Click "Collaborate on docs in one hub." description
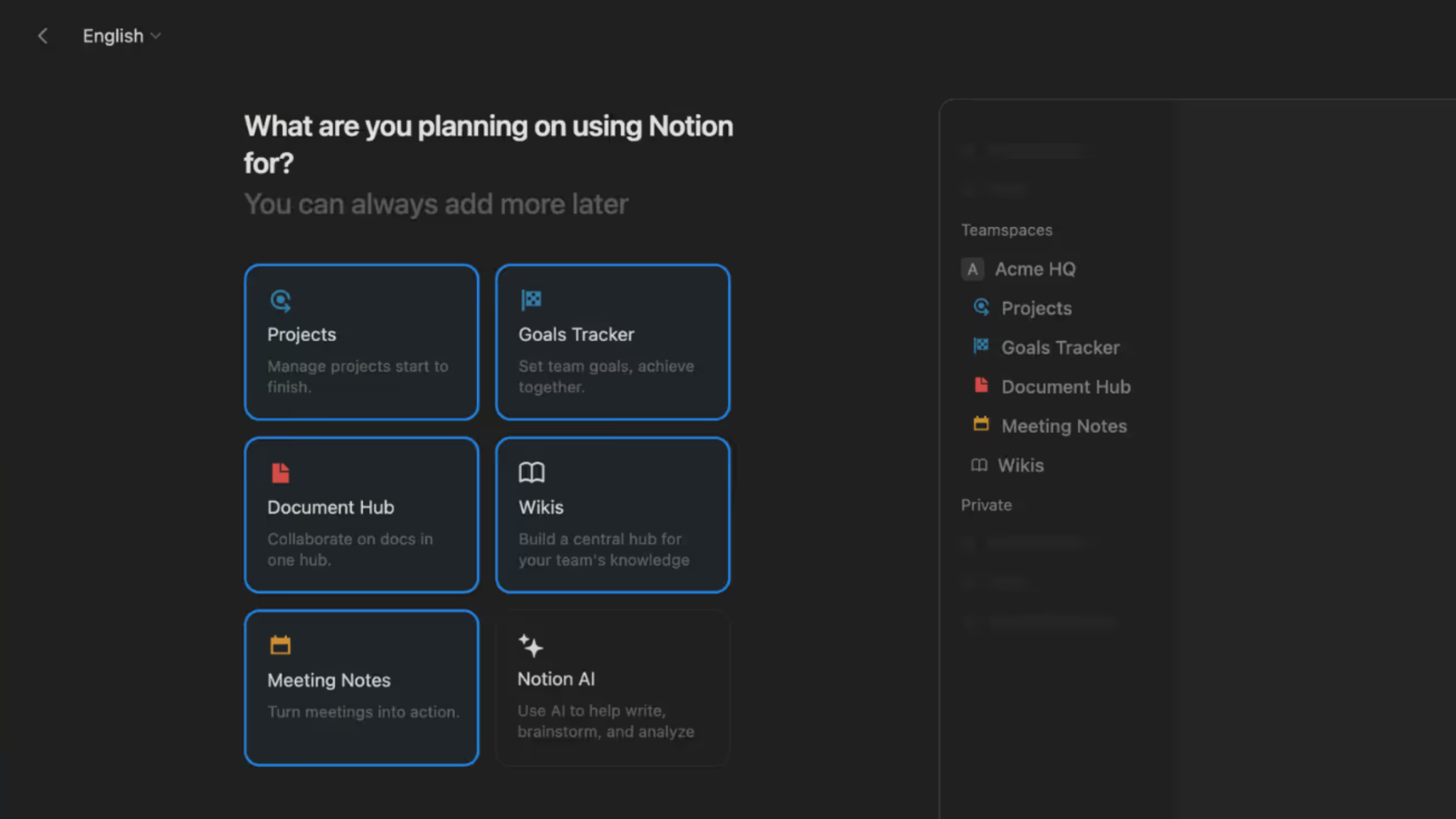This screenshot has height=819, width=1456. (x=350, y=550)
